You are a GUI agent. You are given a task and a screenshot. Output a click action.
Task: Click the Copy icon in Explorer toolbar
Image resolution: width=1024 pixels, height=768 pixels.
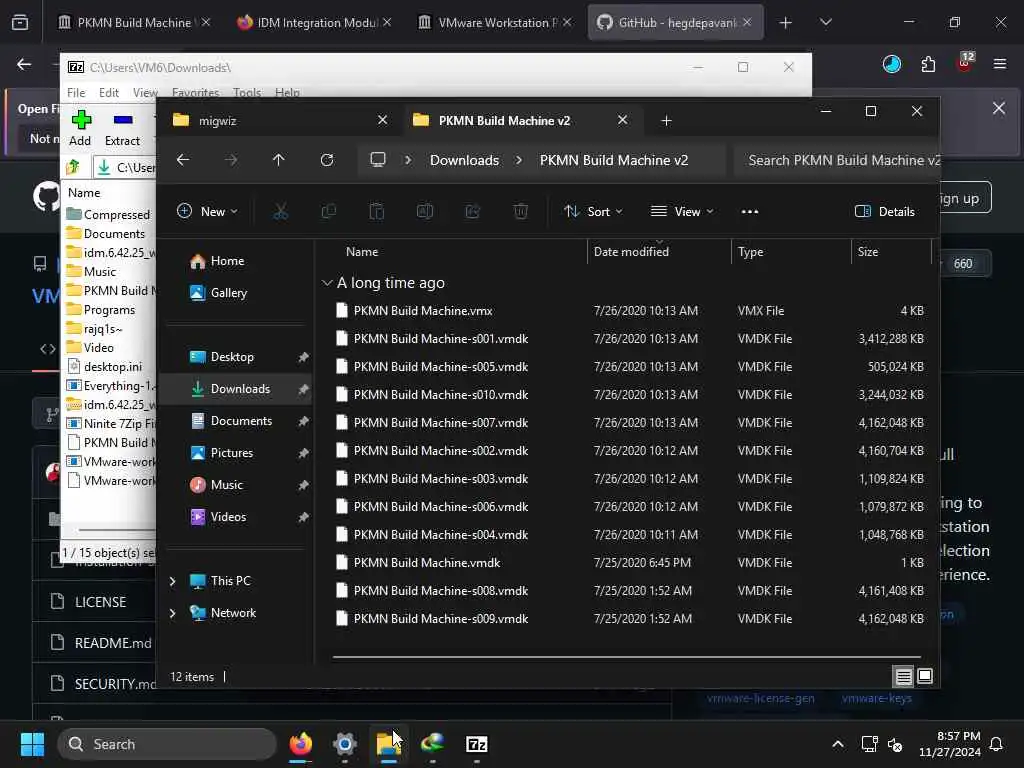pos(328,212)
